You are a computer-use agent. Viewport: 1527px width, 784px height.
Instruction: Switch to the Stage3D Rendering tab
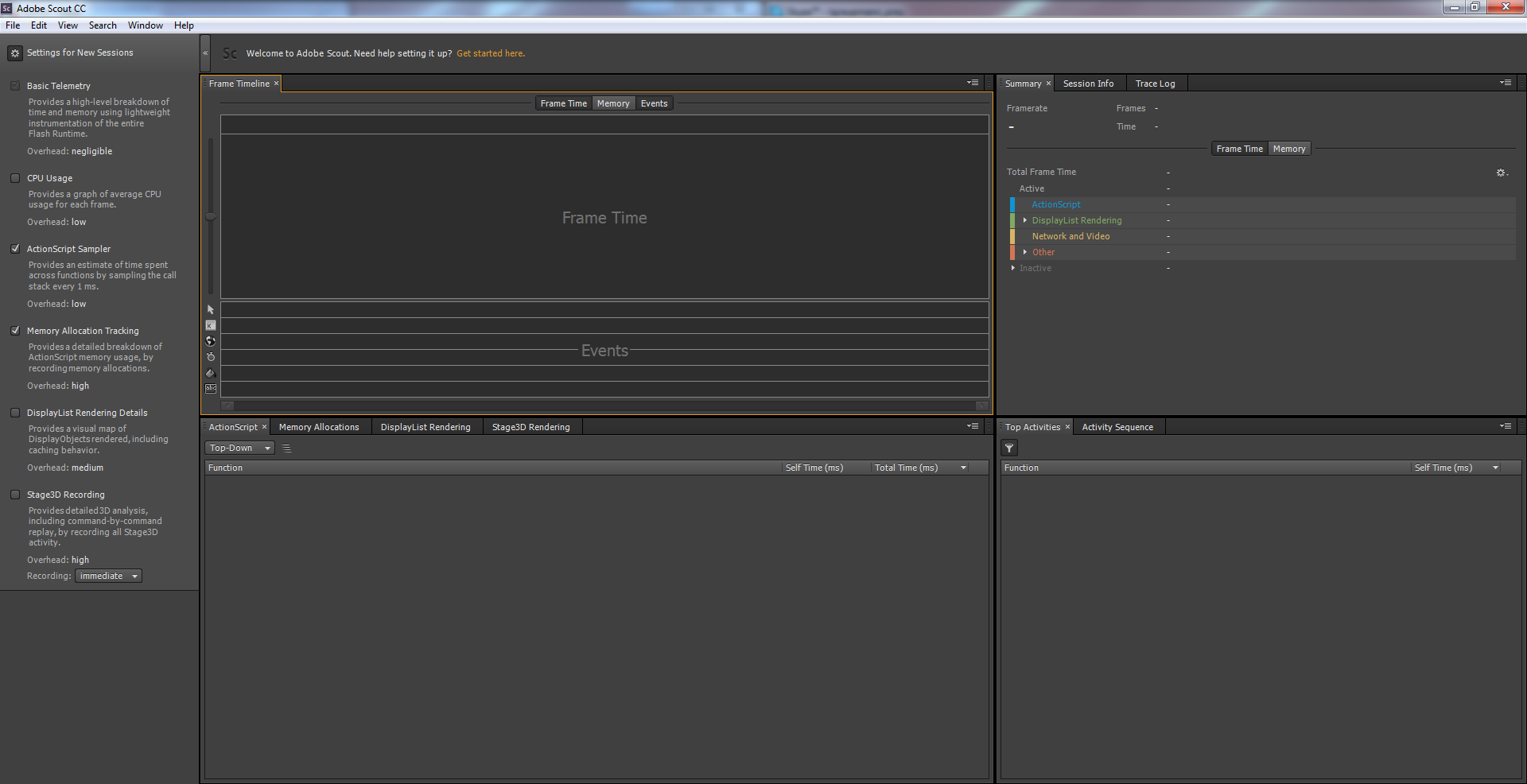[530, 427]
